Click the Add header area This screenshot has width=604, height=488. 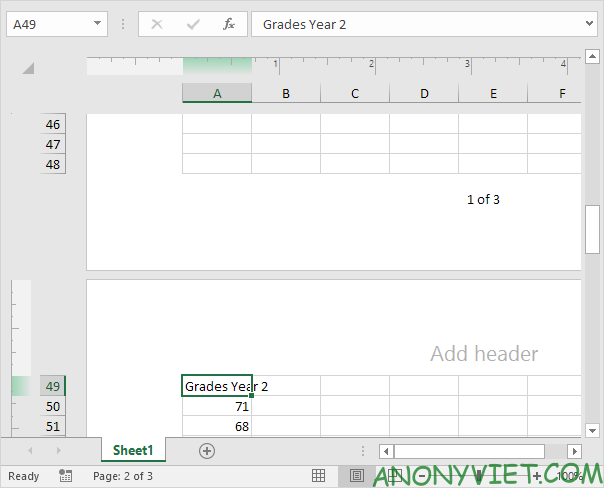[484, 354]
